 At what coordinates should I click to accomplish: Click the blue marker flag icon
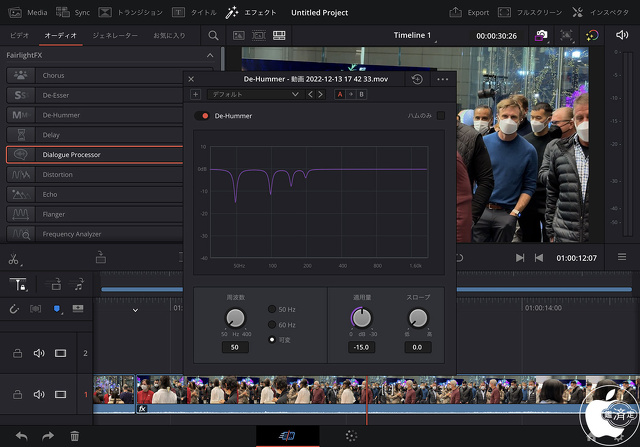(x=58, y=310)
